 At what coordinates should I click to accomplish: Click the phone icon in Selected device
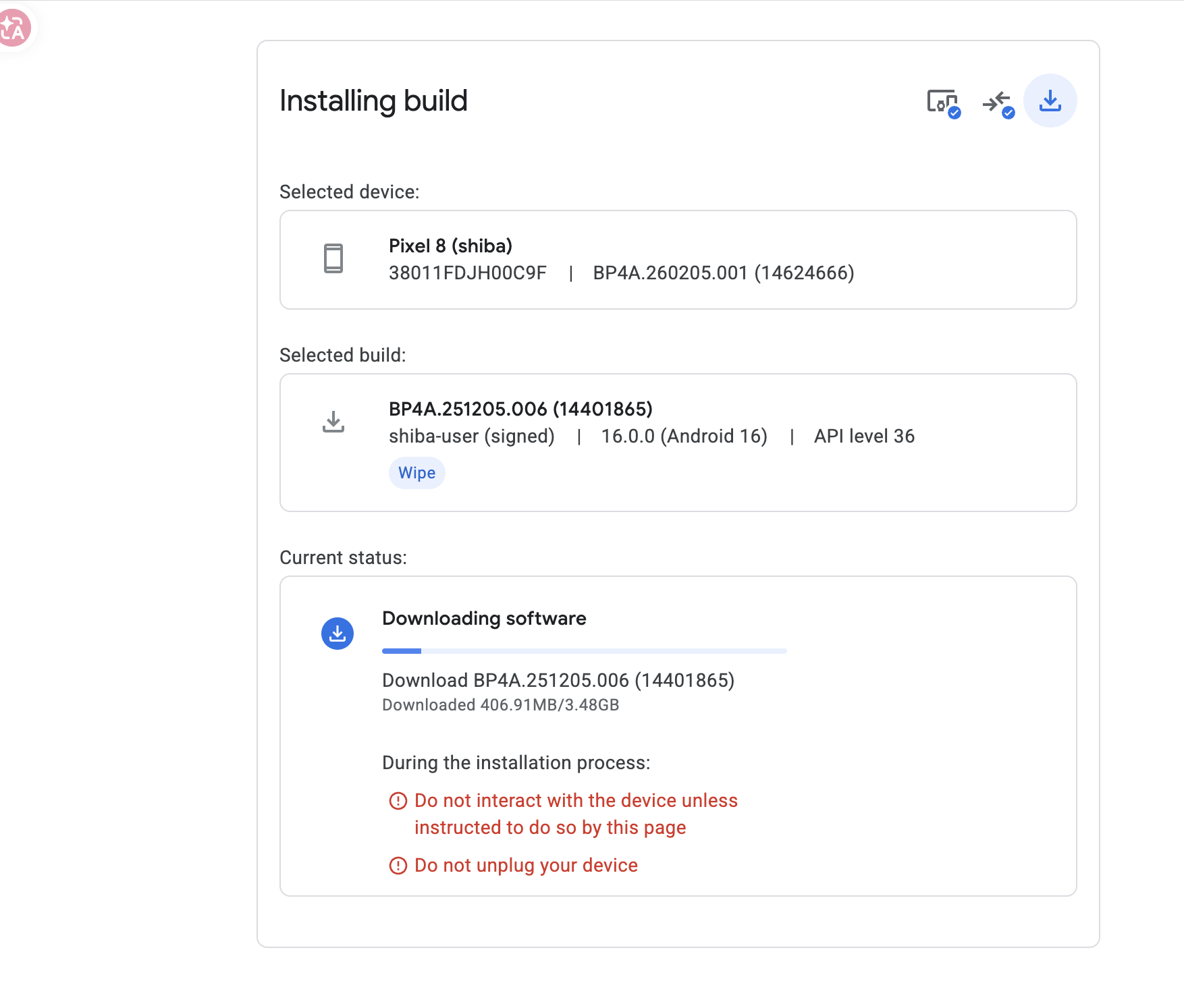click(333, 258)
